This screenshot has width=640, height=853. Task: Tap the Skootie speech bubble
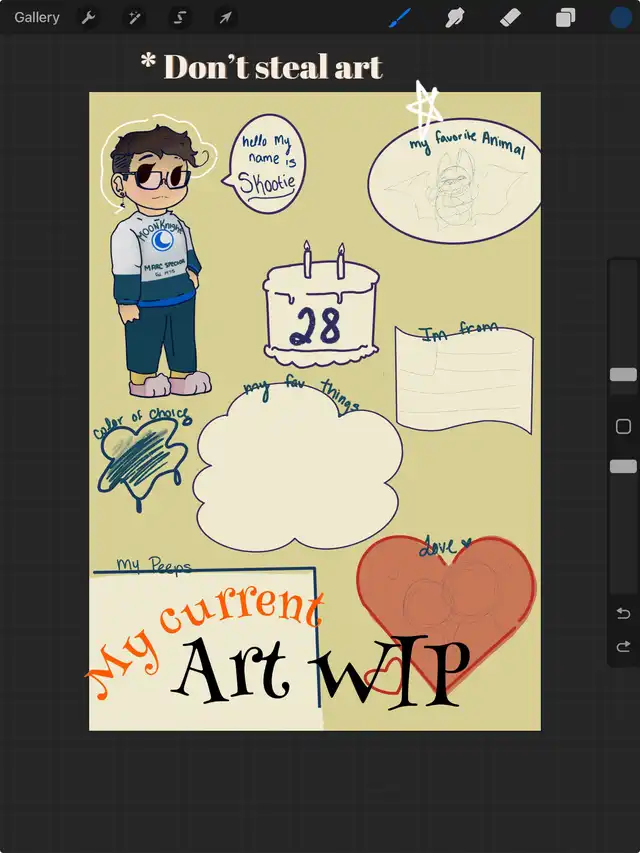(x=268, y=165)
